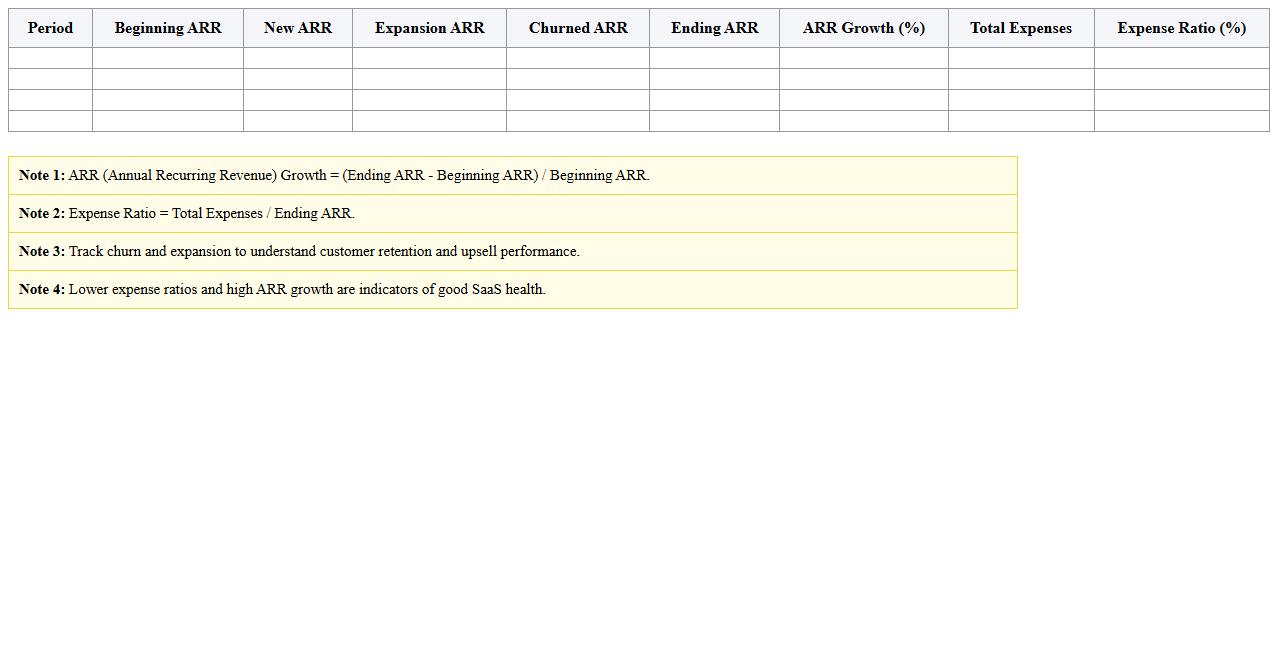Select first empty cell under Beginning ARR
This screenshot has width=1278, height=650.
[168, 58]
